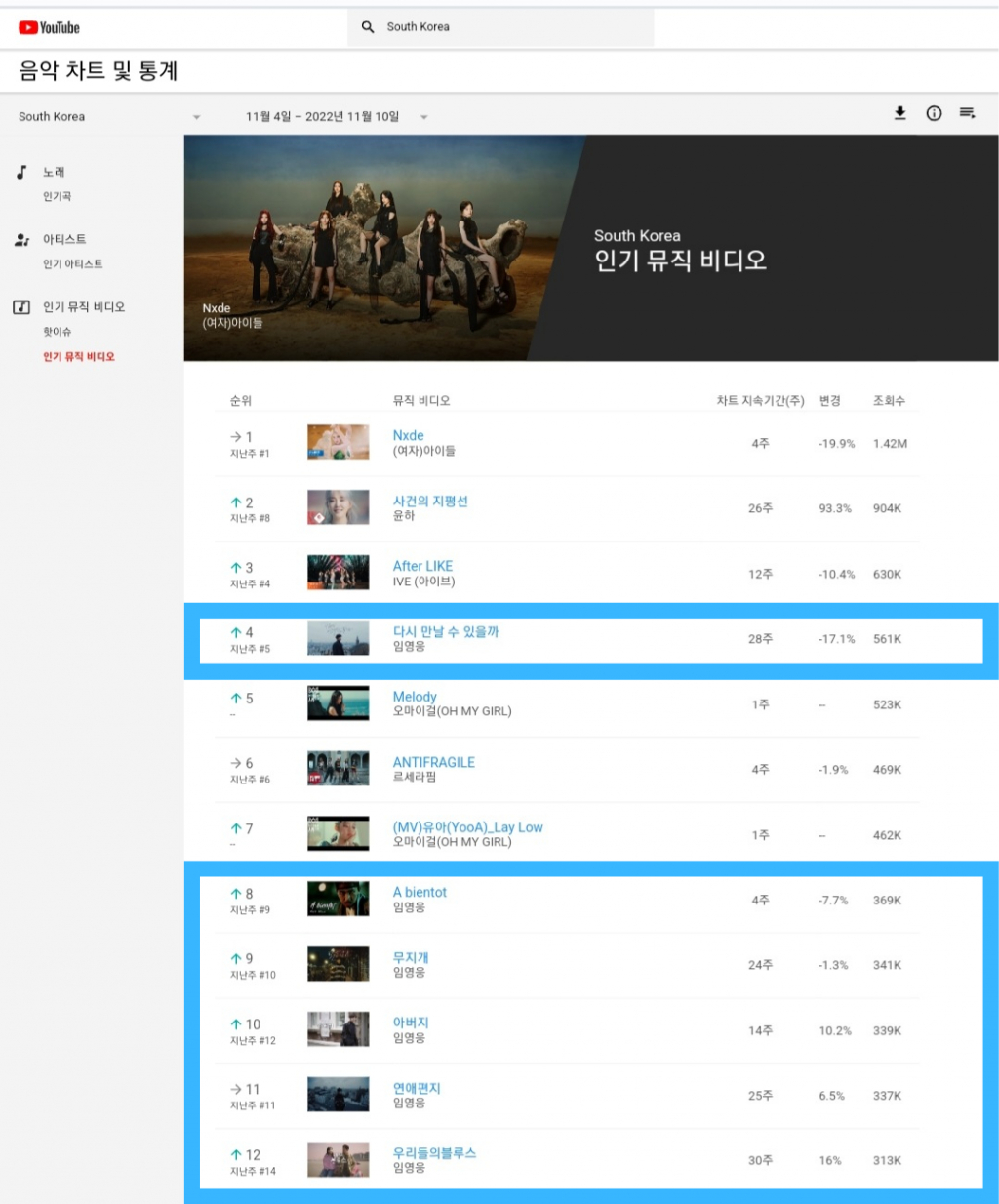Viewport: 999px width, 1204px height.
Task: Click the 1.42M view count
Action: [890, 444]
